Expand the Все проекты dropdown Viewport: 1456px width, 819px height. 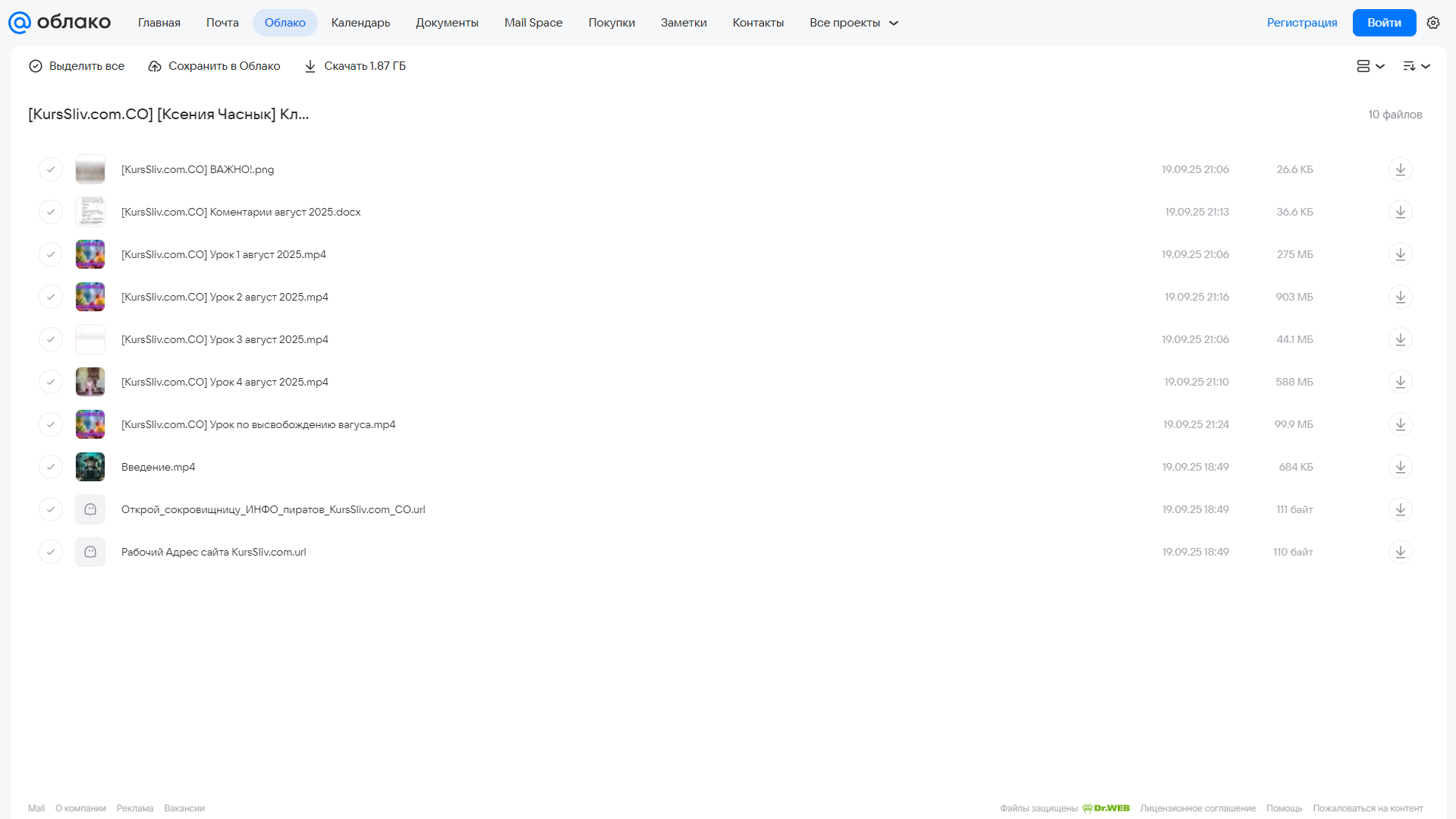click(x=854, y=23)
